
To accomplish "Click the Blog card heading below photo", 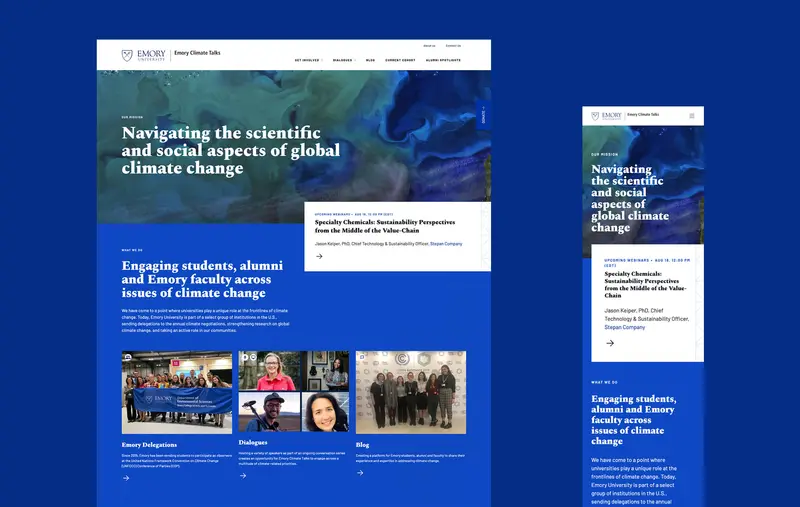I will pyautogui.click(x=362, y=445).
